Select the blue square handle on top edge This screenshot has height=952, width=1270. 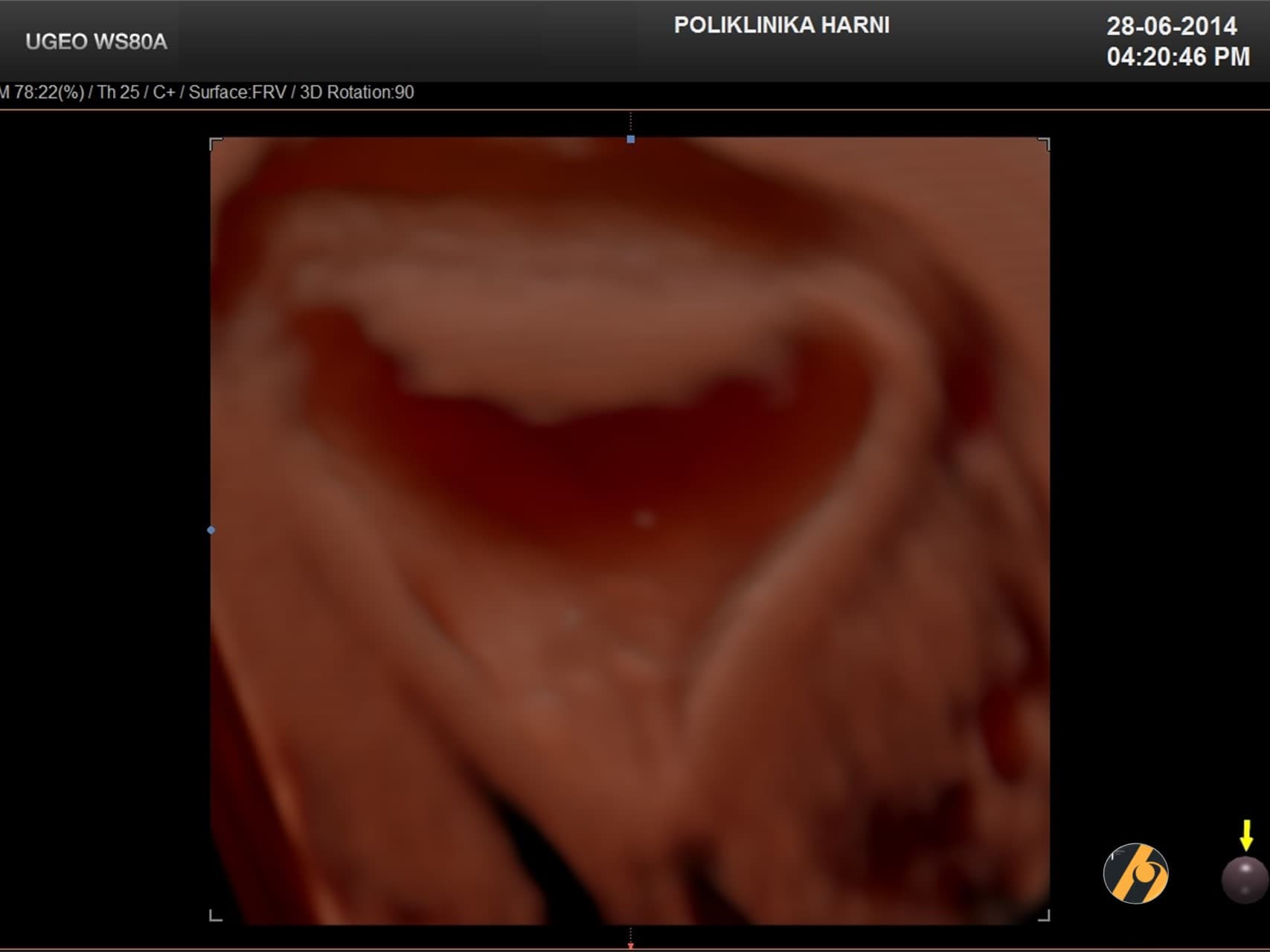tap(631, 139)
